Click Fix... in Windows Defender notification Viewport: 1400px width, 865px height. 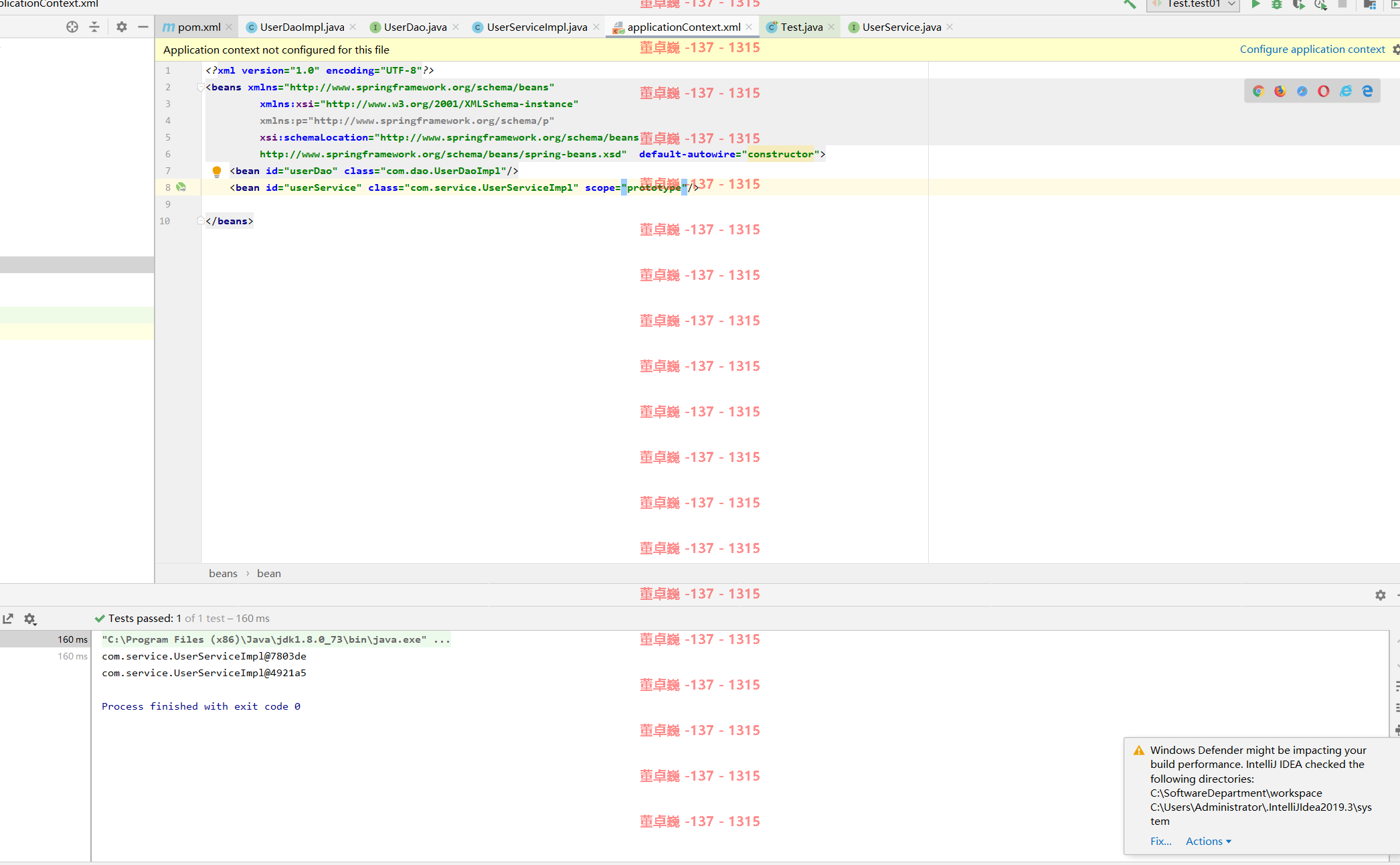point(1161,842)
